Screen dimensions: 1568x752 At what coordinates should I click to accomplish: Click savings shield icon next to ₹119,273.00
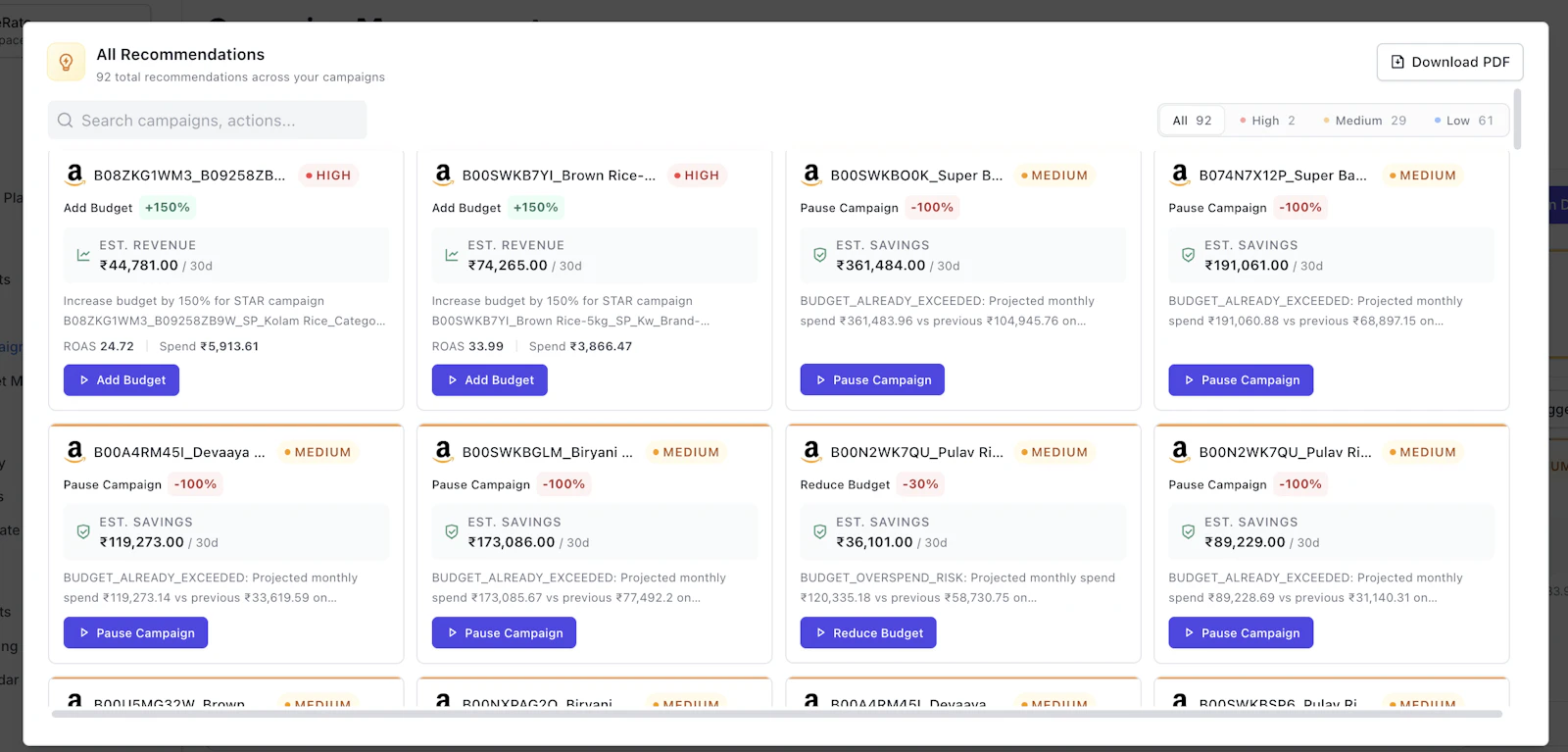click(x=83, y=531)
